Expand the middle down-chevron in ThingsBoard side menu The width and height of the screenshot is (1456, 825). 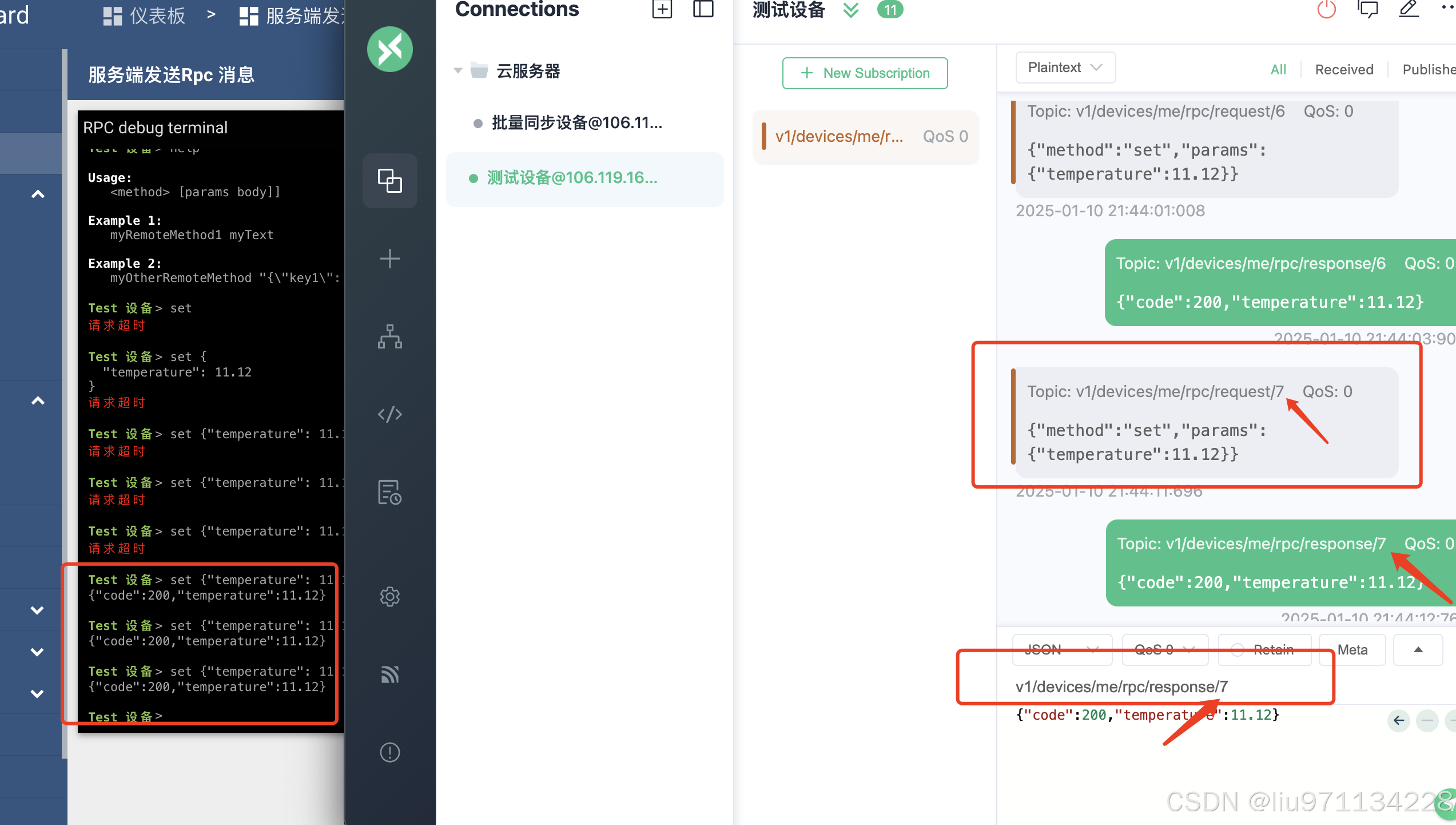point(37,652)
